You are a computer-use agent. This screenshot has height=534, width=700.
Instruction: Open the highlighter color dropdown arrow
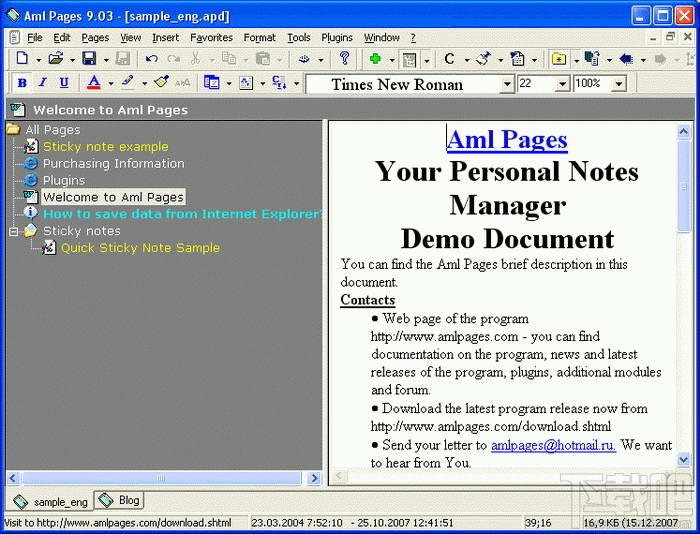tap(144, 83)
